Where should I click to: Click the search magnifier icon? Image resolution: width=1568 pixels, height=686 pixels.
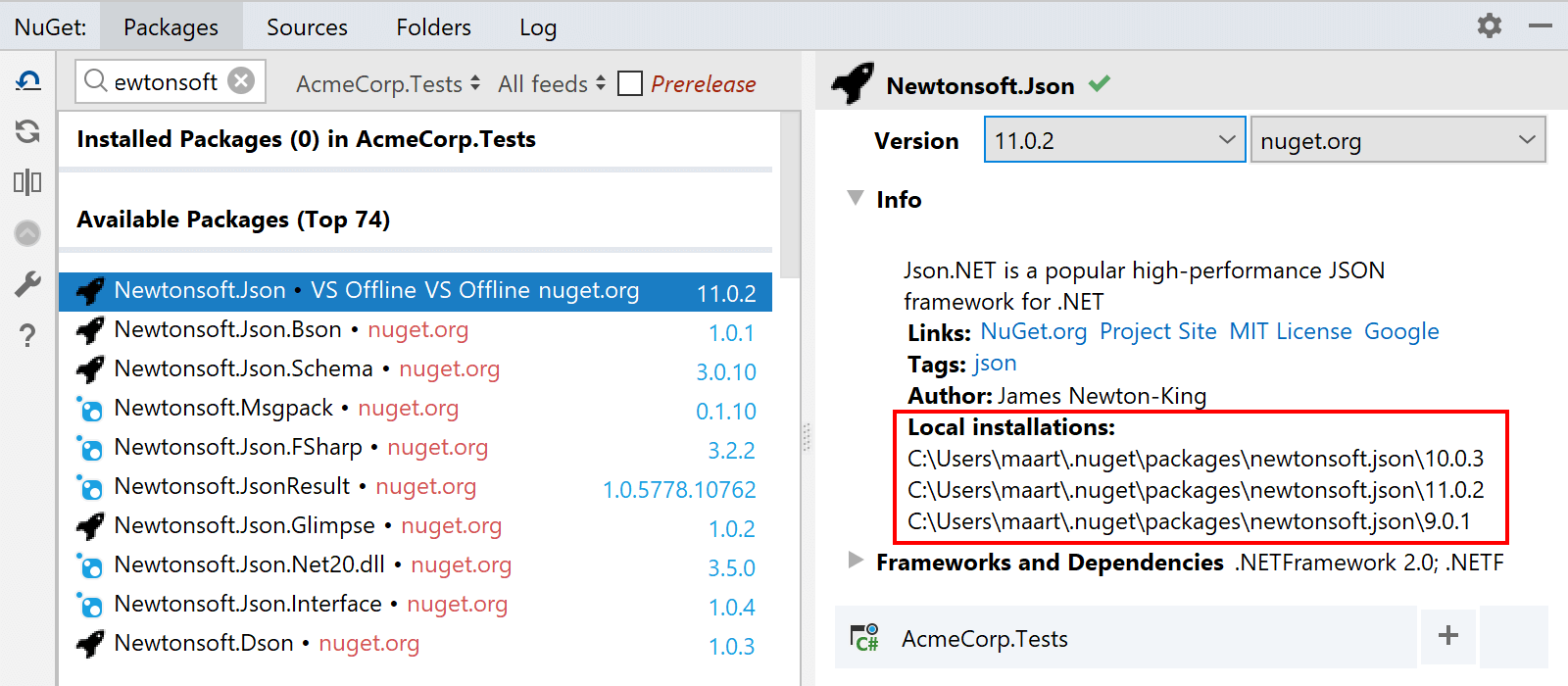coord(95,80)
